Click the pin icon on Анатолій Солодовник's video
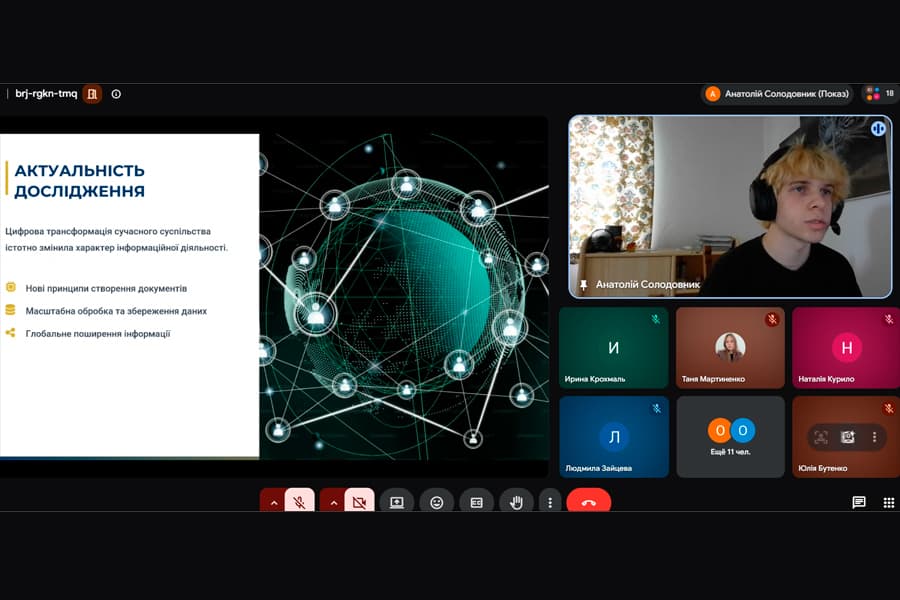 583,284
